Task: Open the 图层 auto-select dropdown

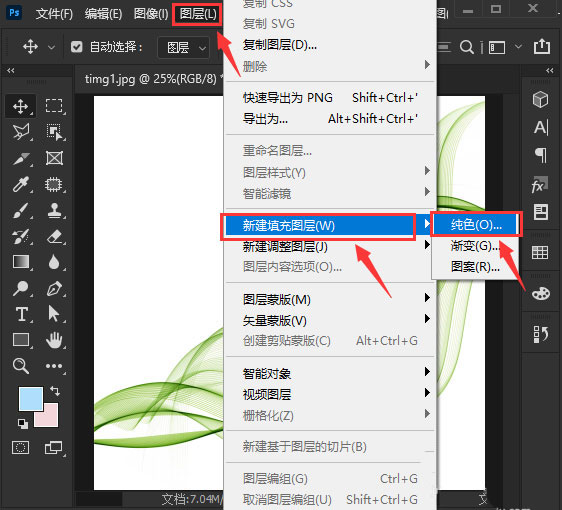Action: coord(184,47)
